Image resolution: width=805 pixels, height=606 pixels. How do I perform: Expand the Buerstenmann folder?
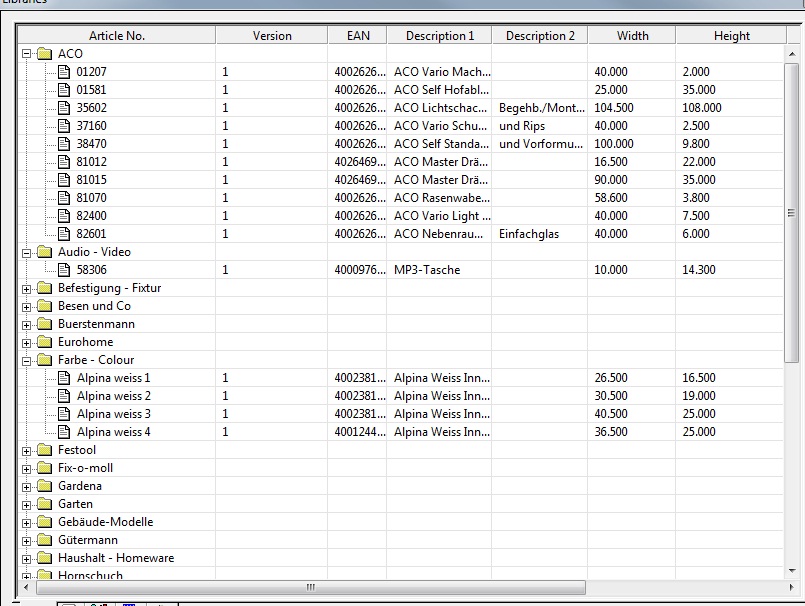pyautogui.click(x=26, y=325)
